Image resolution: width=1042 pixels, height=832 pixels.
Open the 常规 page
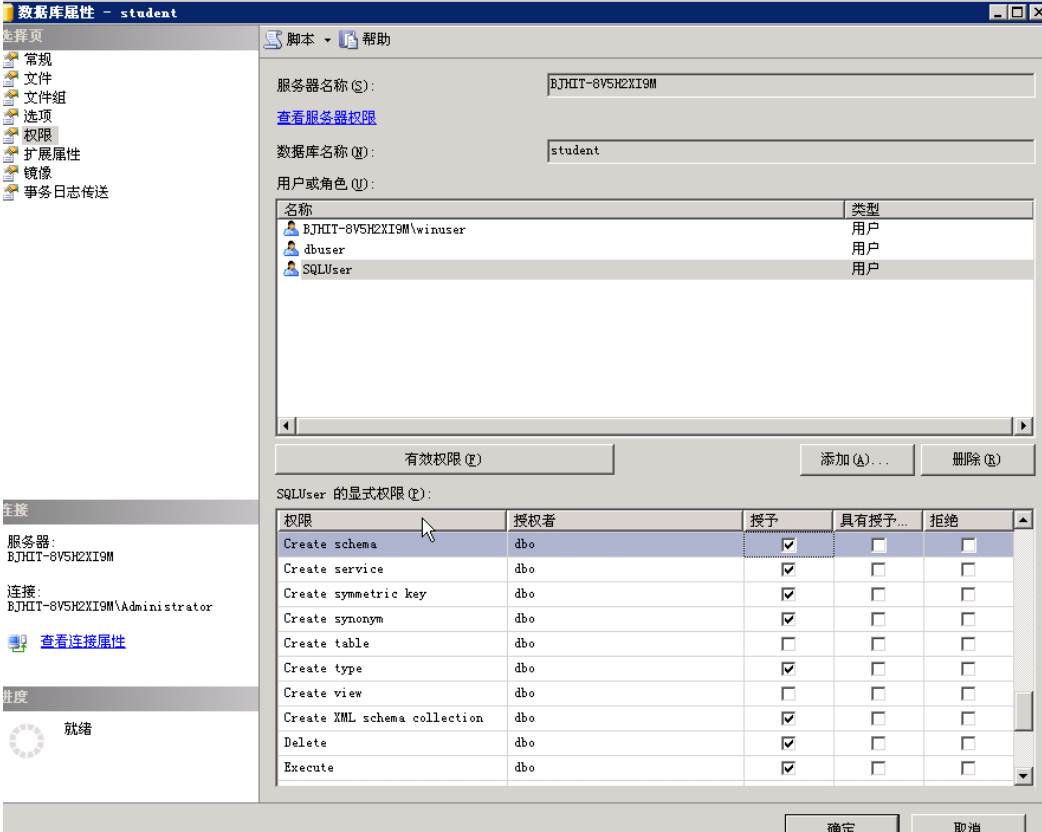point(38,60)
